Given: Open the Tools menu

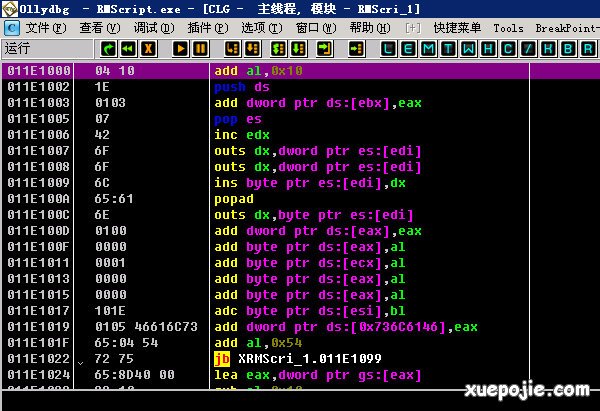Looking at the screenshot, I should (508, 28).
